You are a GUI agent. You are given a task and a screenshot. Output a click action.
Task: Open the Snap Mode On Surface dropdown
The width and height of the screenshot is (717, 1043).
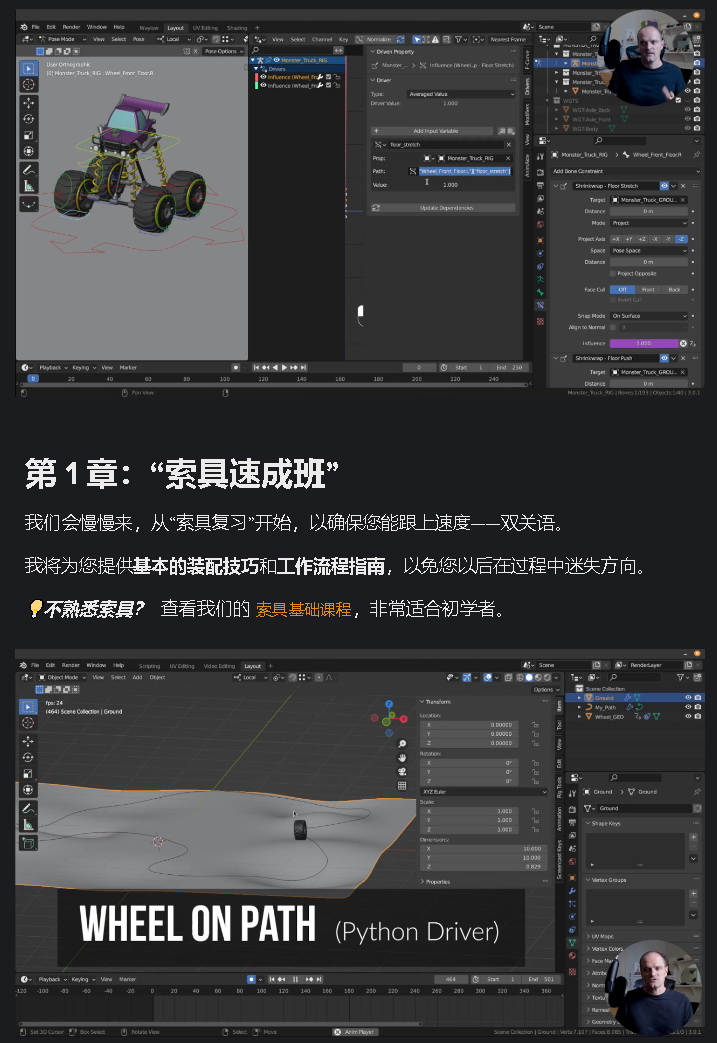[648, 316]
